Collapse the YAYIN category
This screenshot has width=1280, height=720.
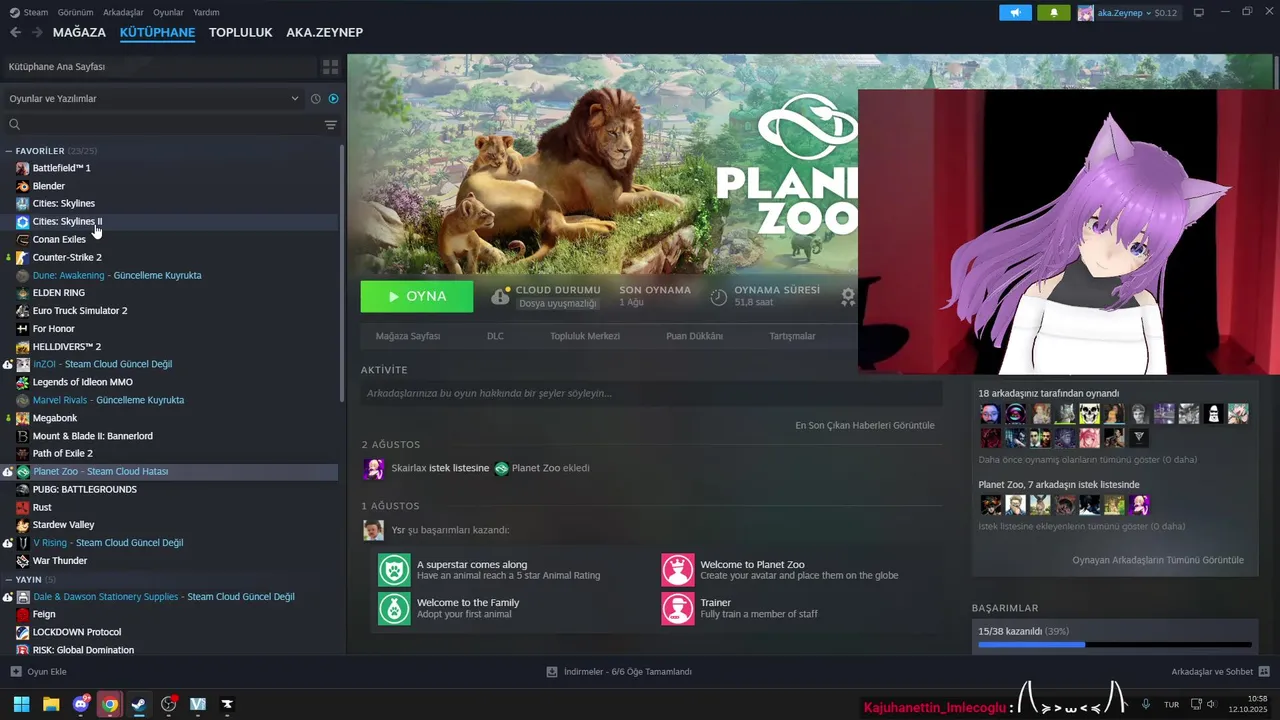tap(9, 579)
